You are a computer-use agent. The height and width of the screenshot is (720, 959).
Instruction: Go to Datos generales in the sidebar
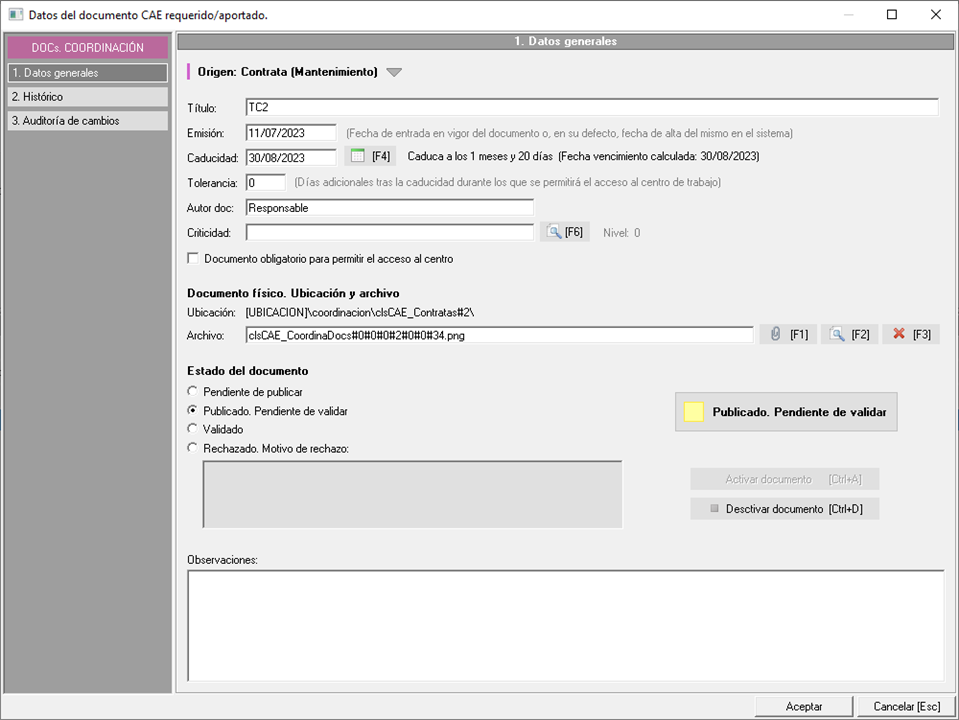pyautogui.click(x=87, y=73)
